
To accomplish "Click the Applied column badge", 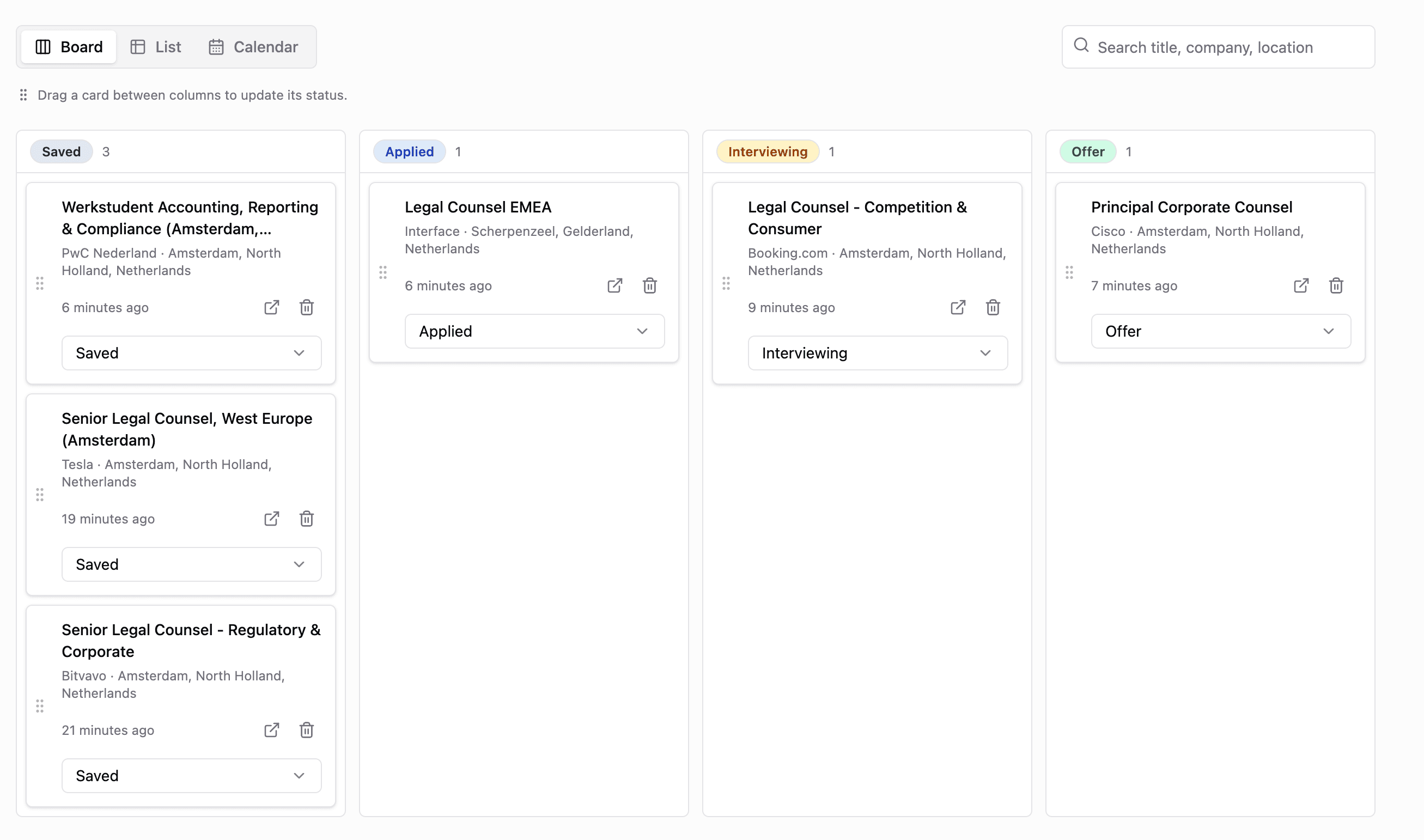I will pyautogui.click(x=409, y=151).
